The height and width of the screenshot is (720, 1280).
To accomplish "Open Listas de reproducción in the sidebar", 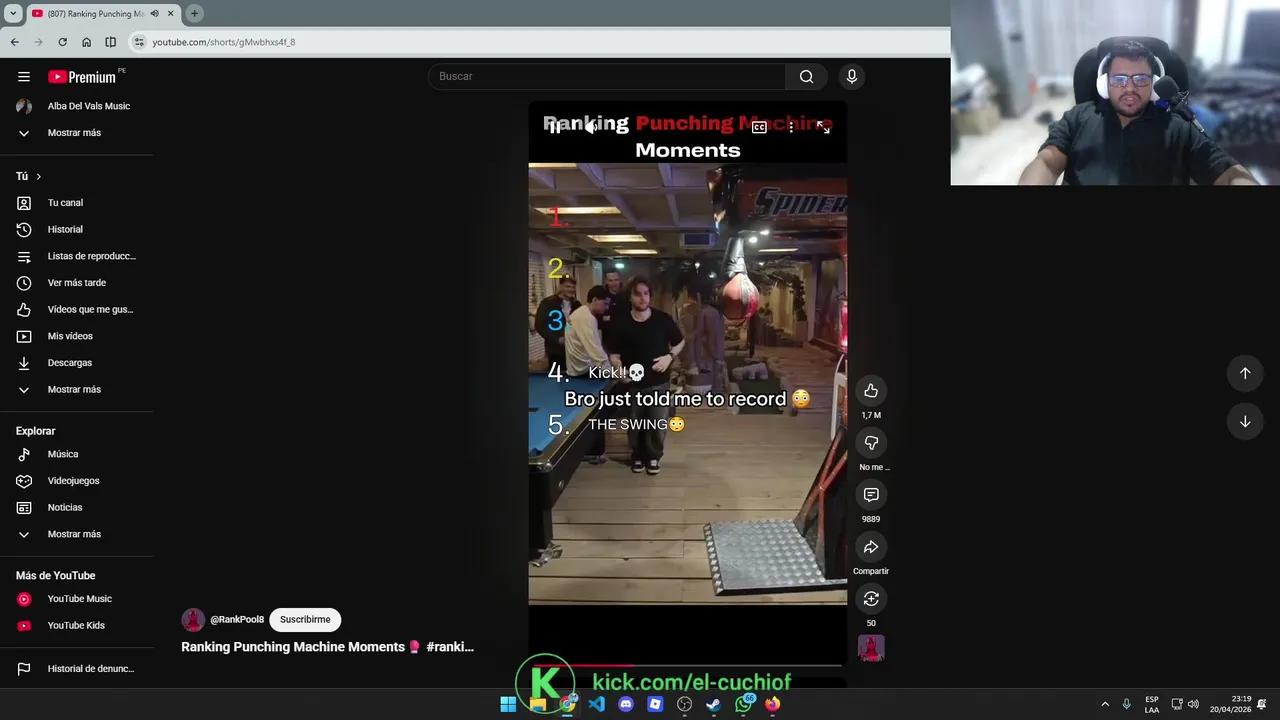I will tap(77, 256).
